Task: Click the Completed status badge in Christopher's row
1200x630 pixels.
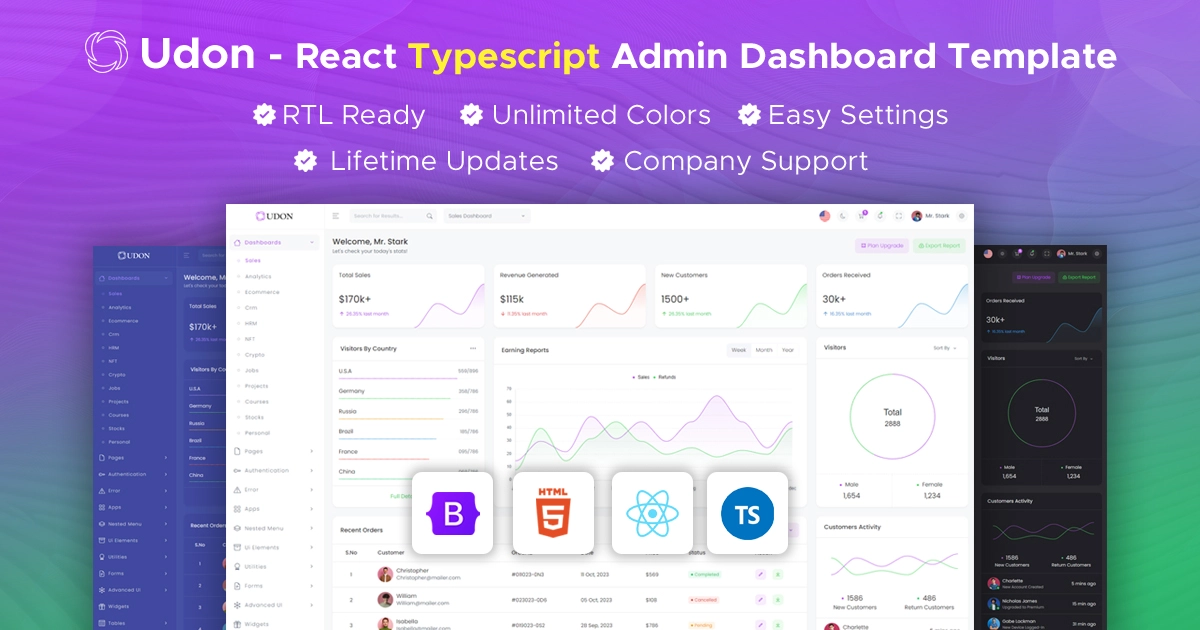Action: [705, 574]
